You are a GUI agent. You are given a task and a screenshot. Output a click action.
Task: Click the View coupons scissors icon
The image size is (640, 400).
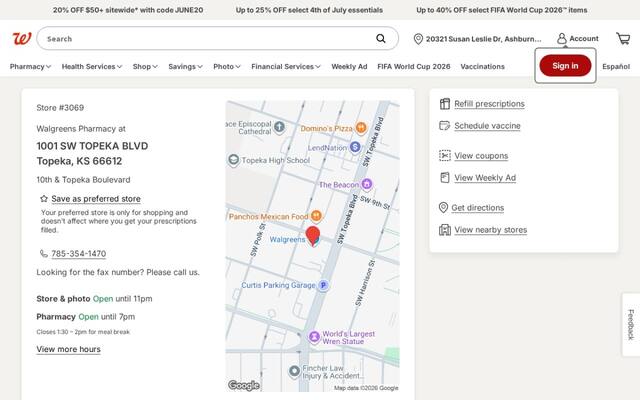pyautogui.click(x=444, y=156)
